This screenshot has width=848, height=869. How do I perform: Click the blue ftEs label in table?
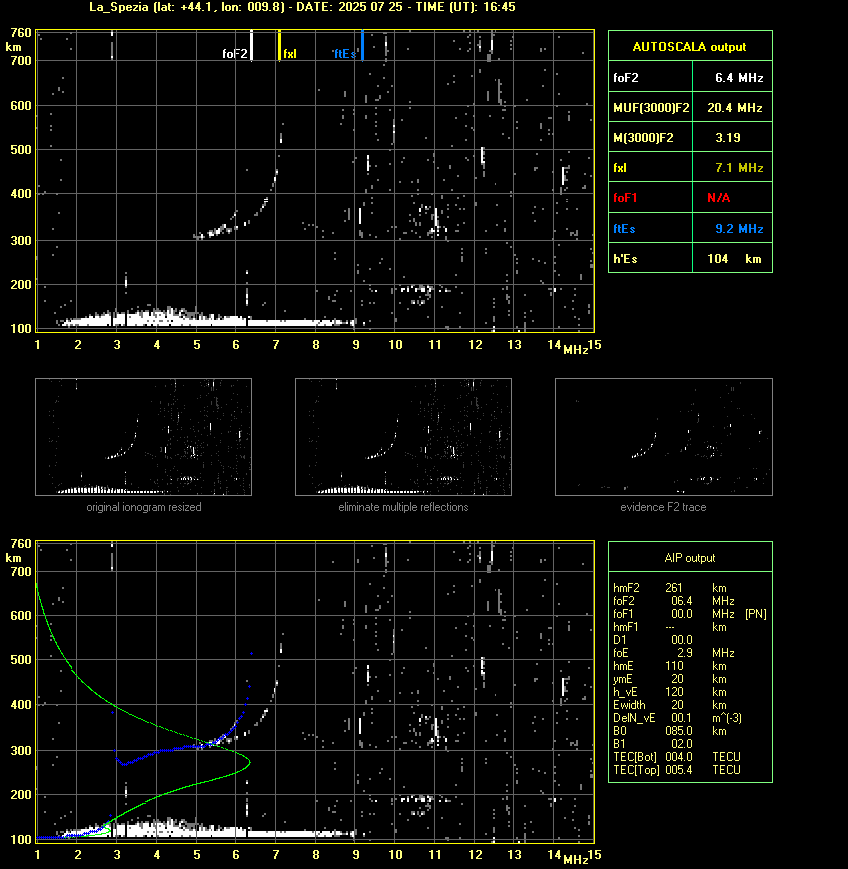[x=624, y=228]
